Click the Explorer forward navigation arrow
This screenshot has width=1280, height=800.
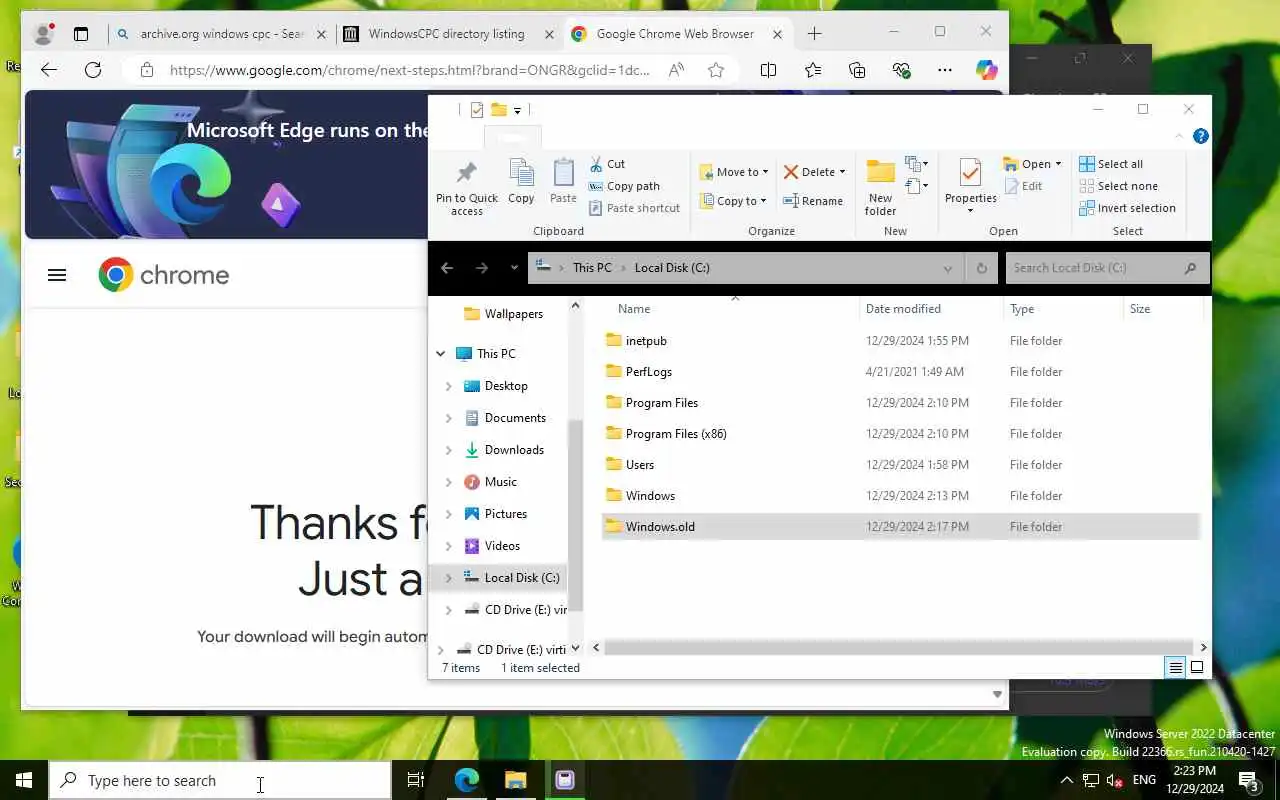tap(482, 268)
